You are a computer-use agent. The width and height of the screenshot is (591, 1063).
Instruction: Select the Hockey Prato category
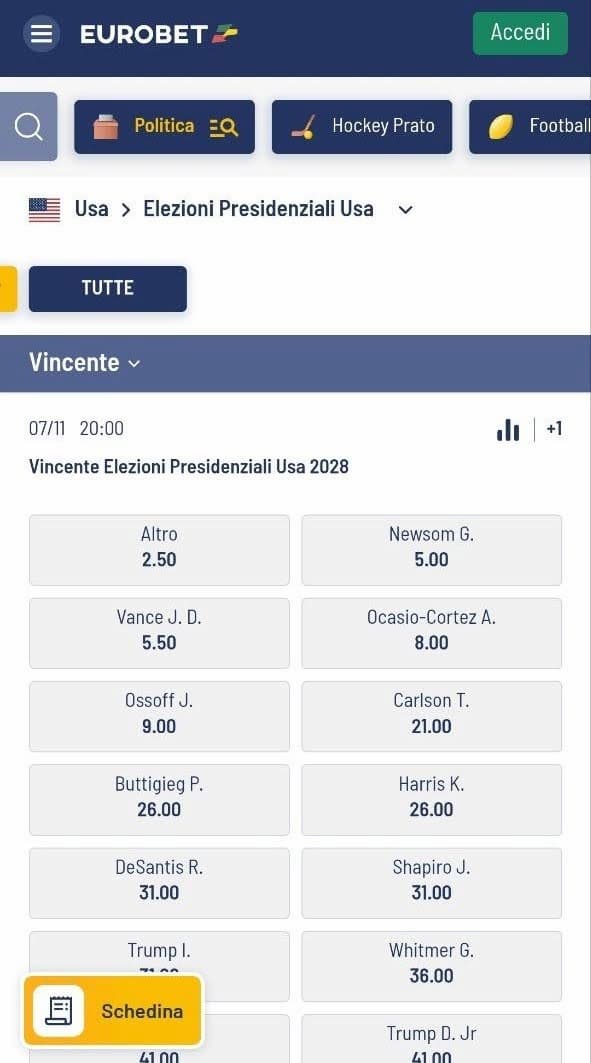[362, 127]
